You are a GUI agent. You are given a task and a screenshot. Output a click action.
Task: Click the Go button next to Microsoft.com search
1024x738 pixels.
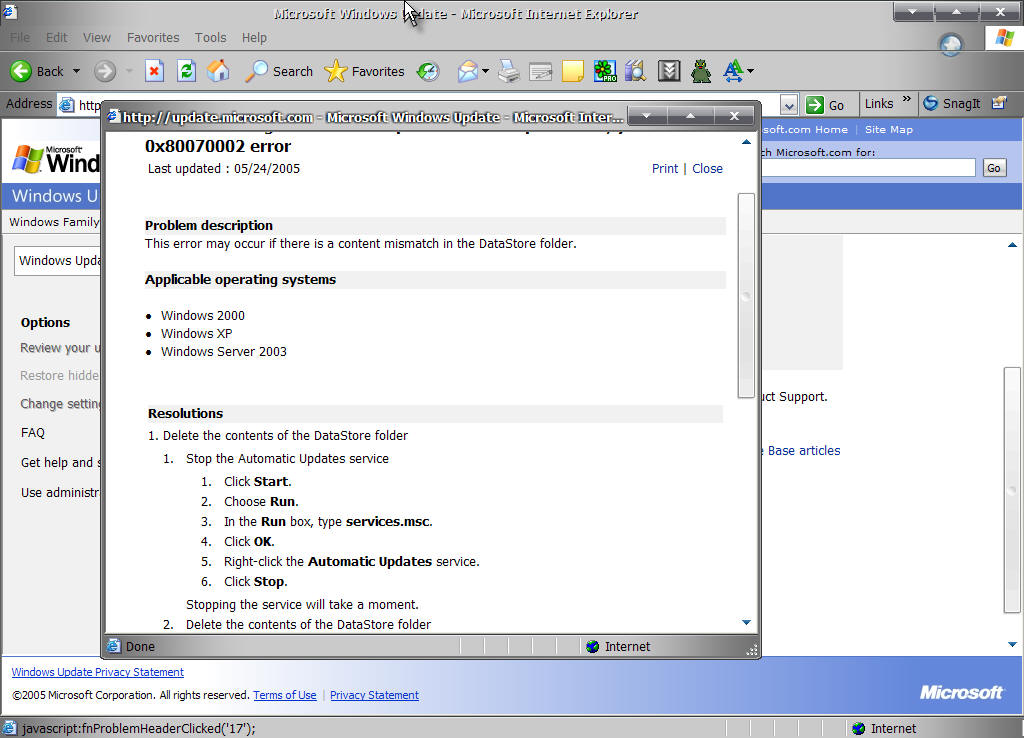[x=994, y=168]
